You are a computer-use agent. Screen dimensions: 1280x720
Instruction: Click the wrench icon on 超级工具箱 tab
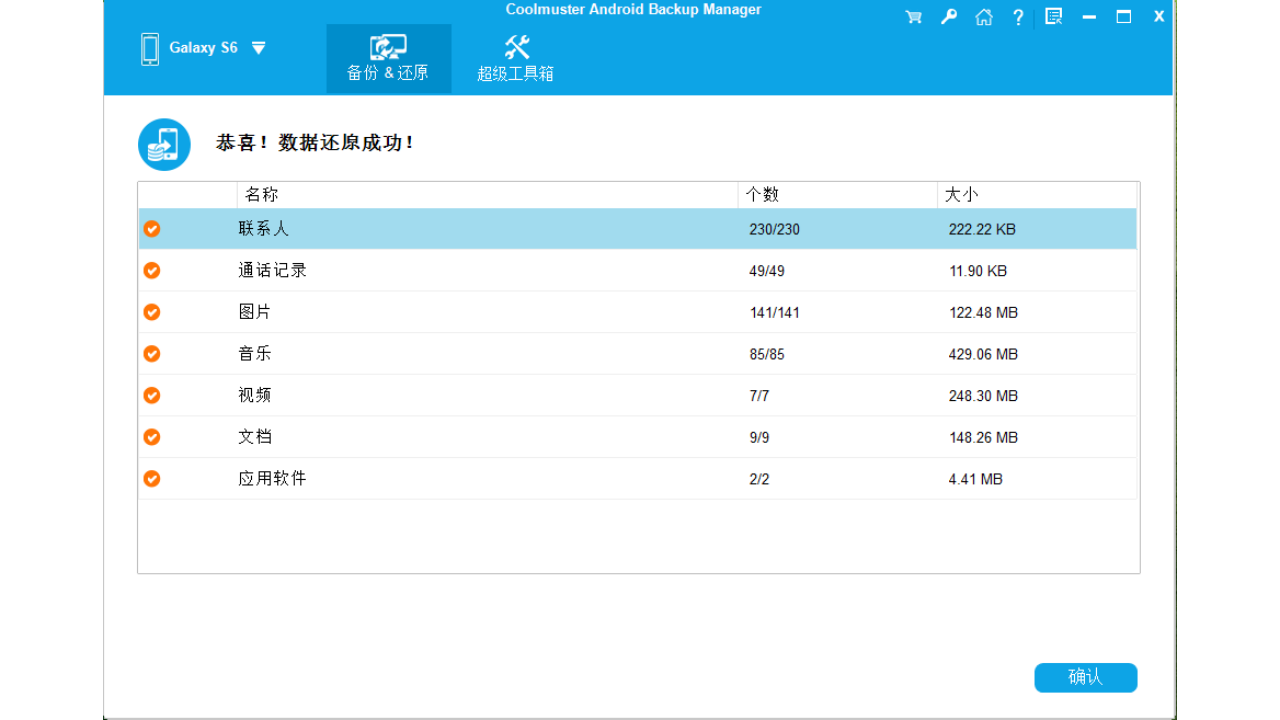[517, 45]
